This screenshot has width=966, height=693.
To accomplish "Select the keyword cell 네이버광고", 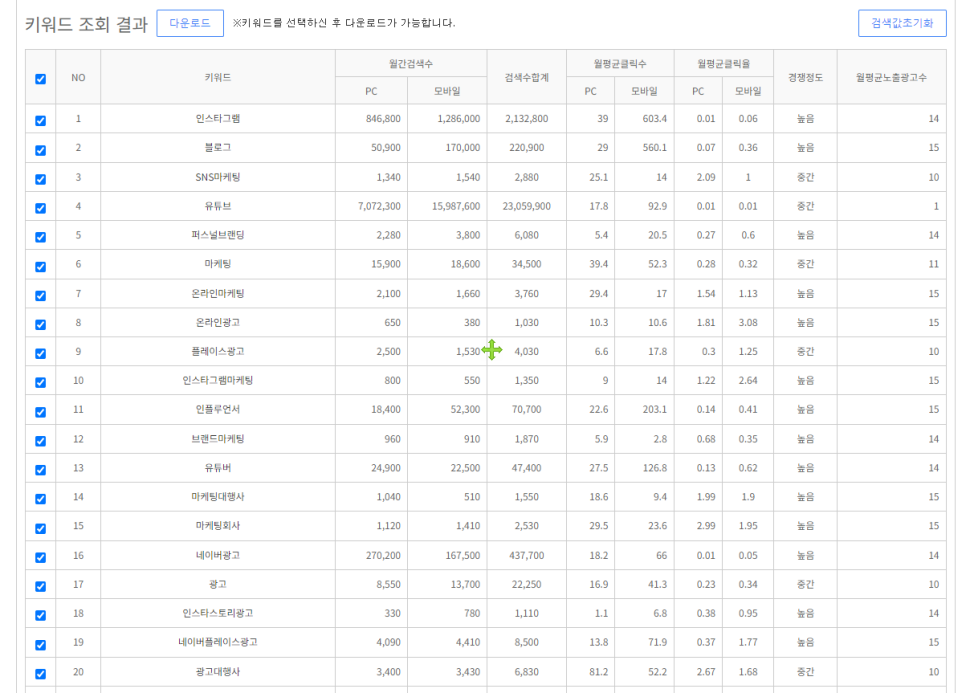I will point(218,556).
